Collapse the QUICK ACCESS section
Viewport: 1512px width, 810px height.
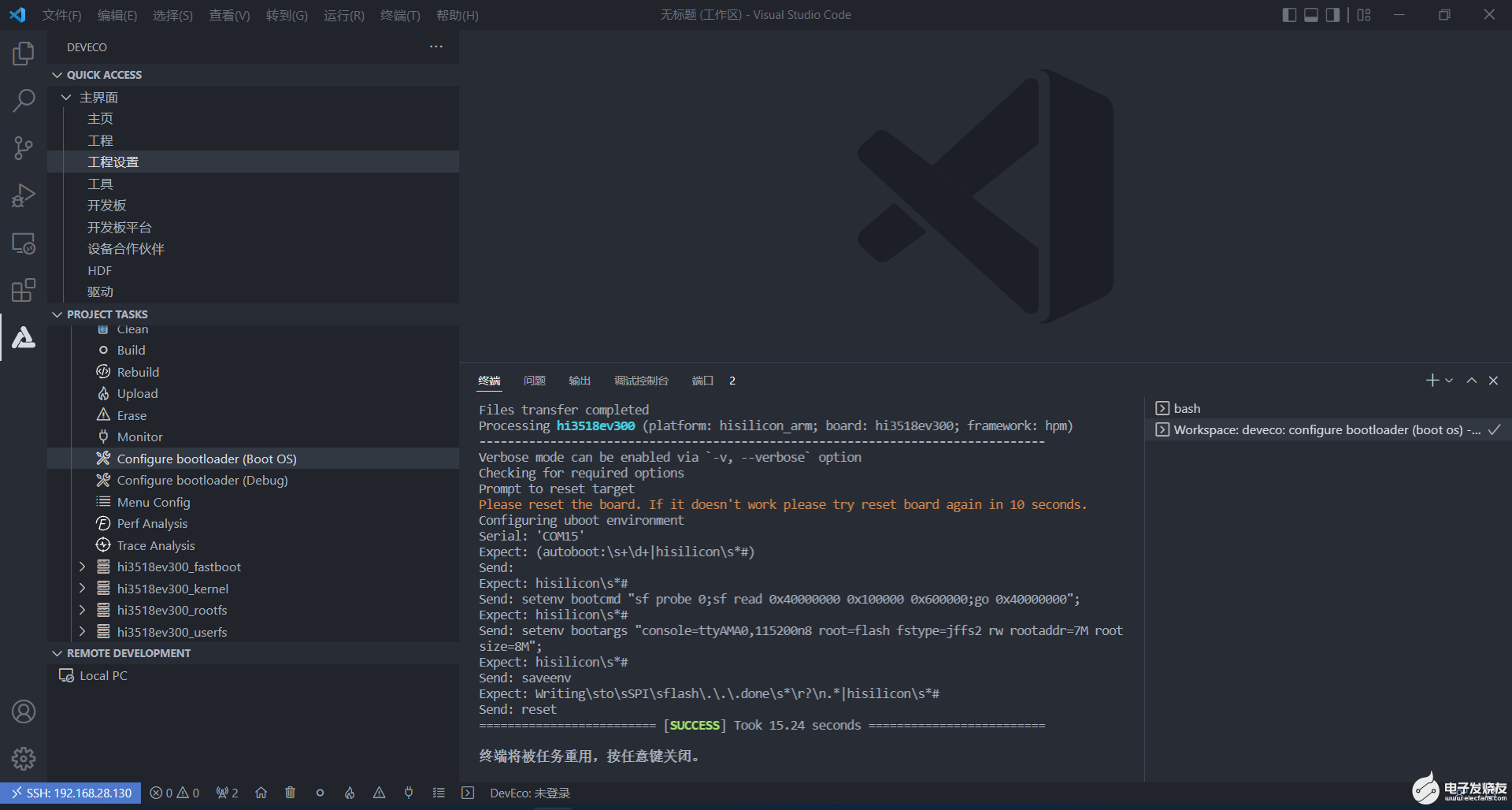pyautogui.click(x=57, y=75)
